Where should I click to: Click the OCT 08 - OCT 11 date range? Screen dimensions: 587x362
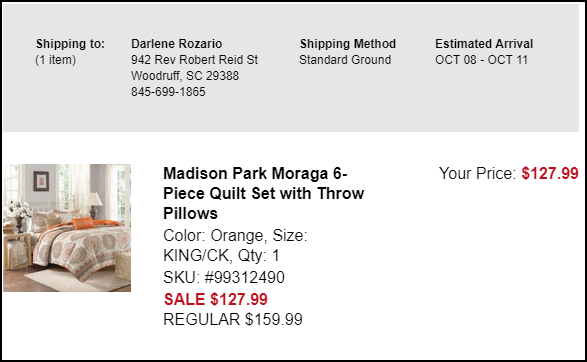click(x=481, y=60)
